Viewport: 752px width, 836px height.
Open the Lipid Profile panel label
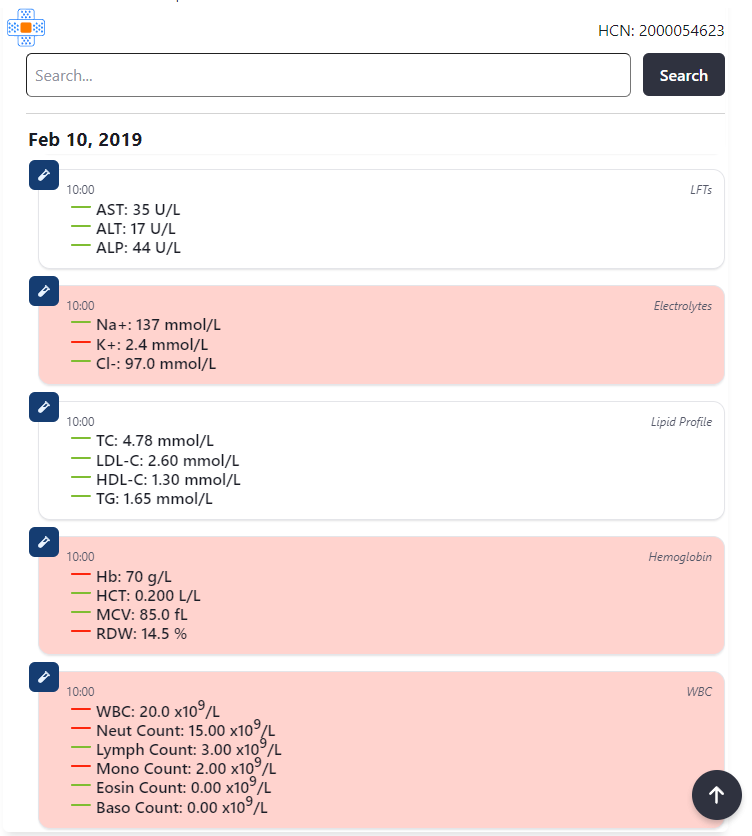pyautogui.click(x=682, y=422)
